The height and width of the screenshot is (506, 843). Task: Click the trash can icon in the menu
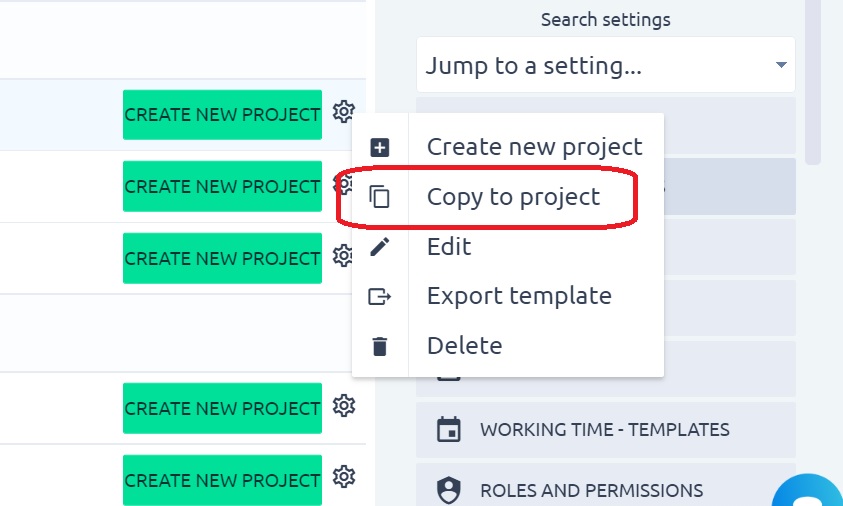pyautogui.click(x=380, y=347)
